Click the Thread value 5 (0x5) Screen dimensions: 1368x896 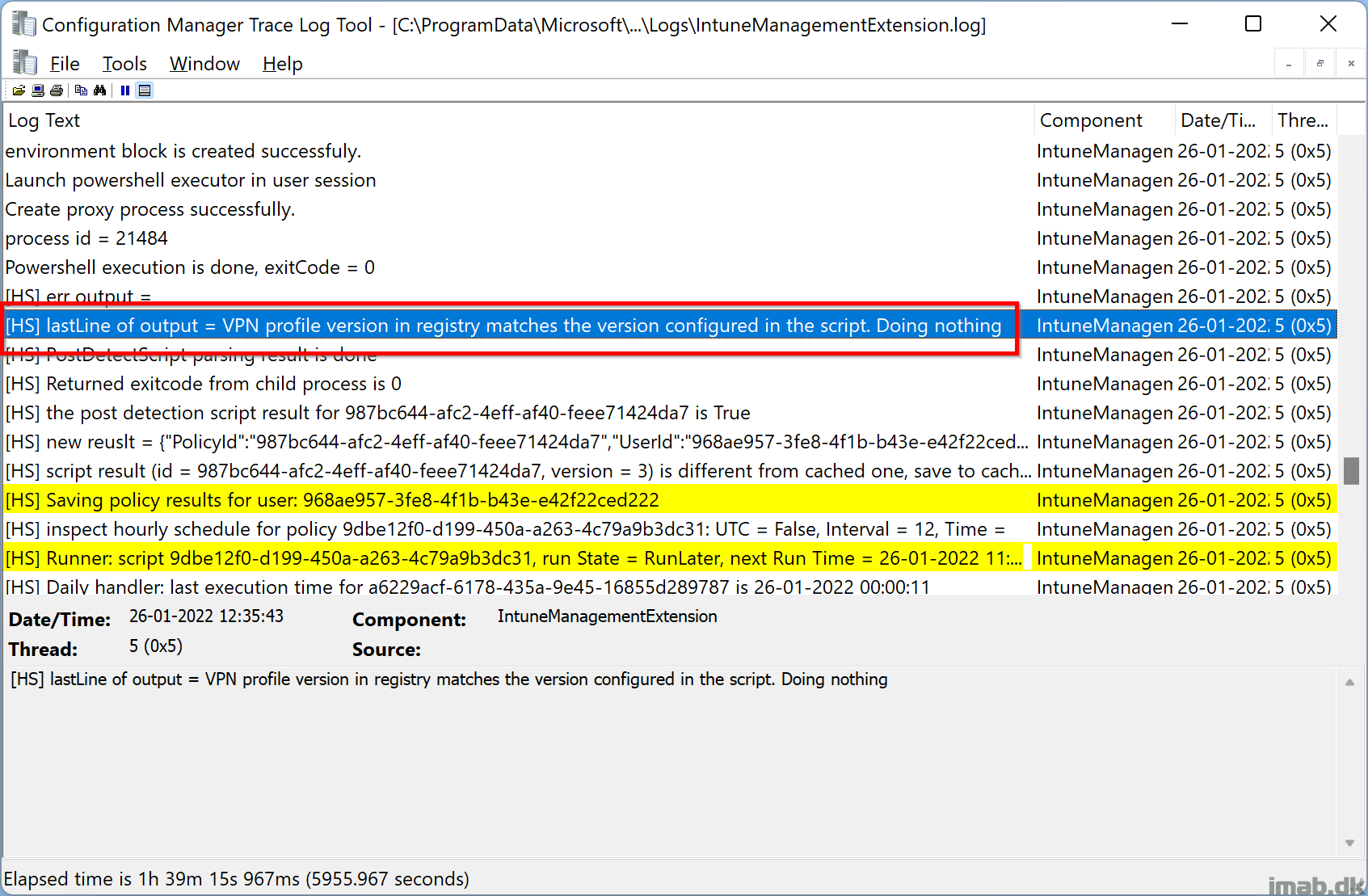tap(156, 646)
